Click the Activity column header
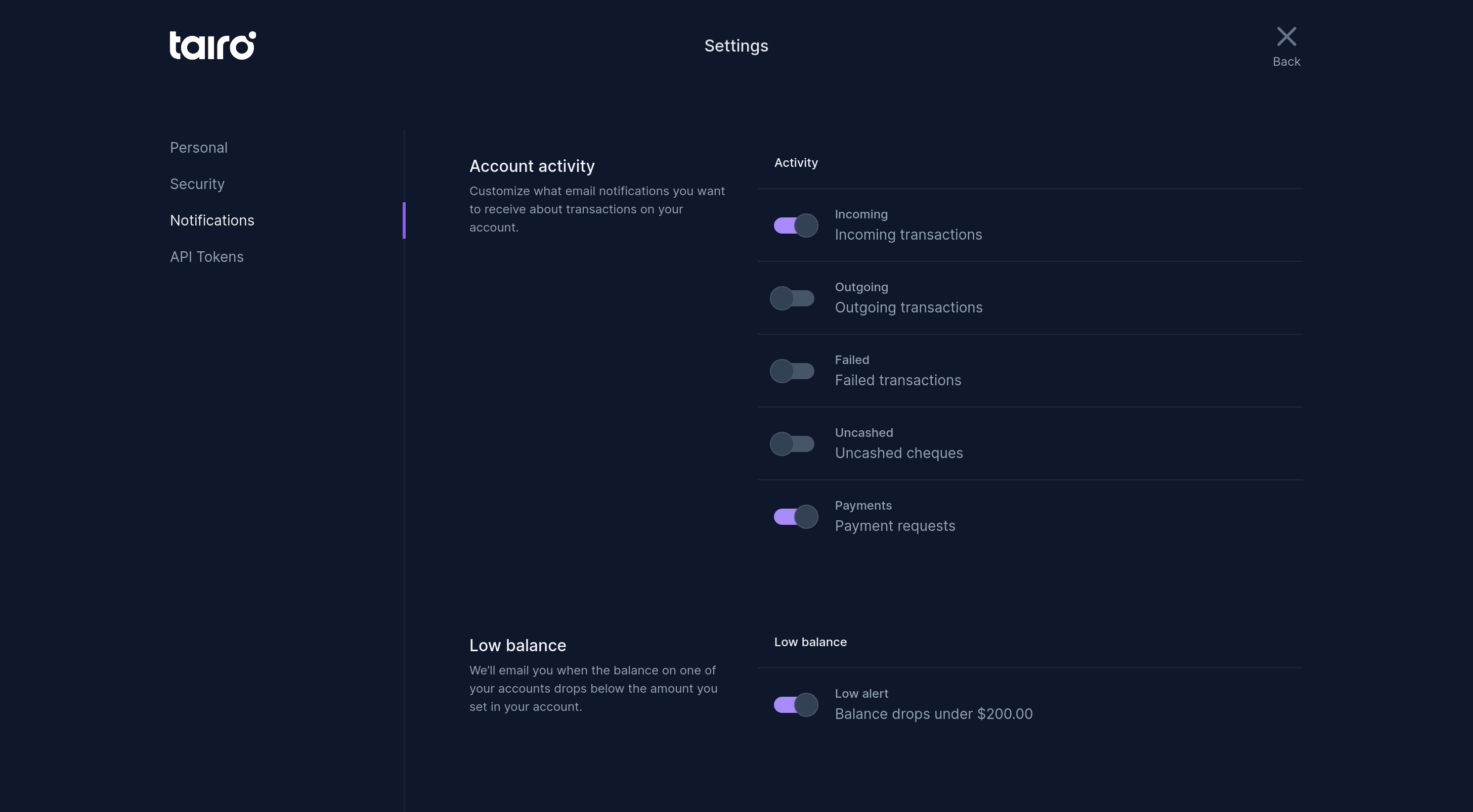This screenshot has height=812, width=1473. click(795, 163)
